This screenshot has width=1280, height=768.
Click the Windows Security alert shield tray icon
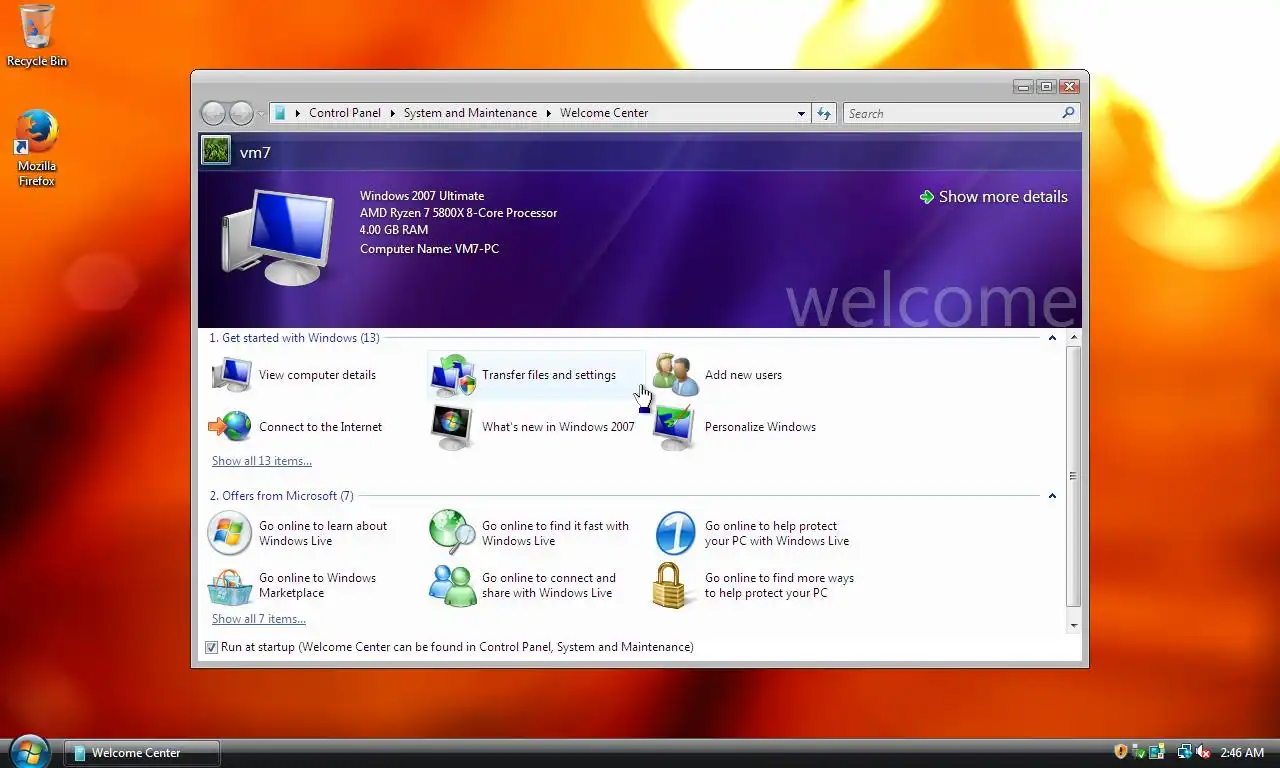1121,752
